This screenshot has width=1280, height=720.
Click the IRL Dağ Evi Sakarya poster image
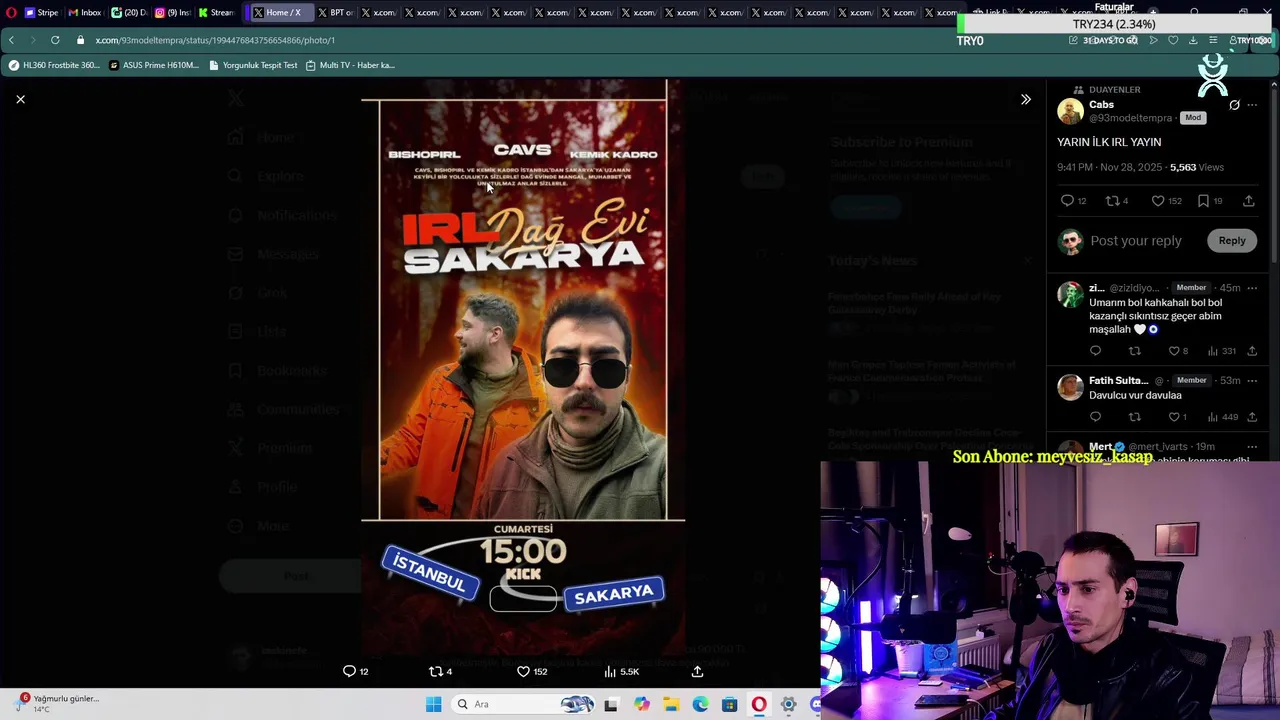(x=523, y=366)
